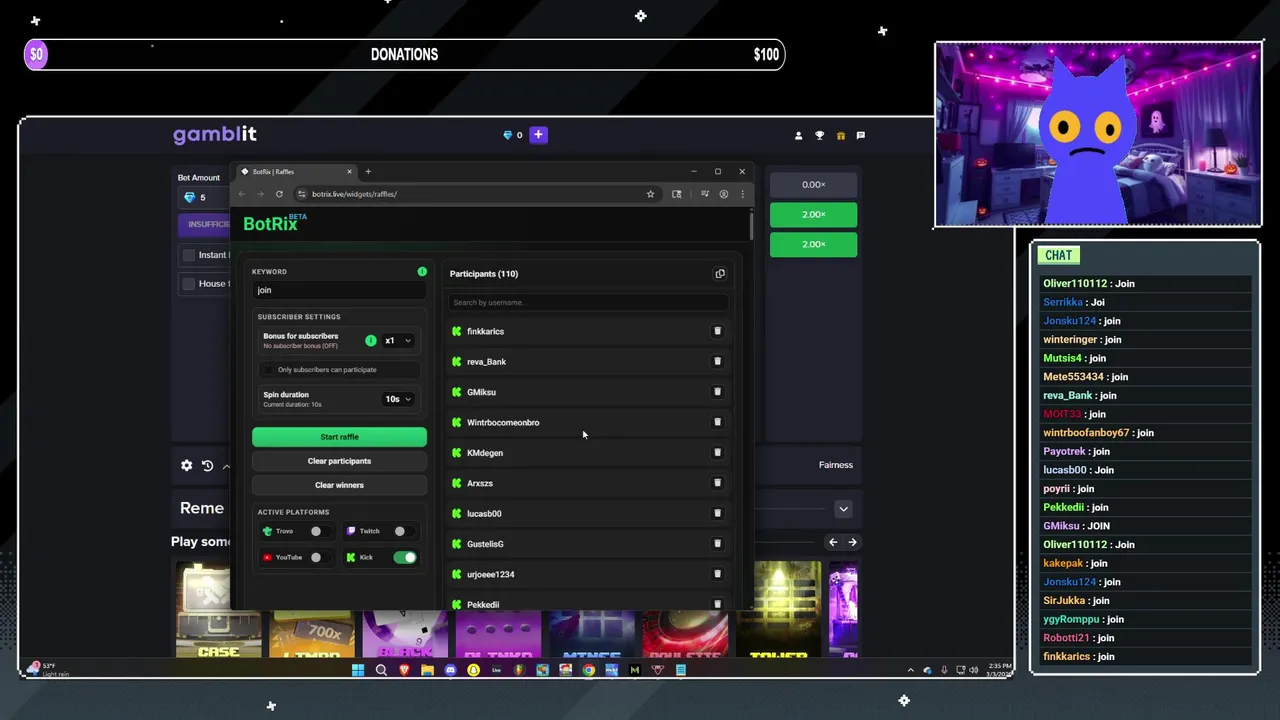Open gamblit chat bubble icon
The width and height of the screenshot is (1280, 720).
coord(860,135)
